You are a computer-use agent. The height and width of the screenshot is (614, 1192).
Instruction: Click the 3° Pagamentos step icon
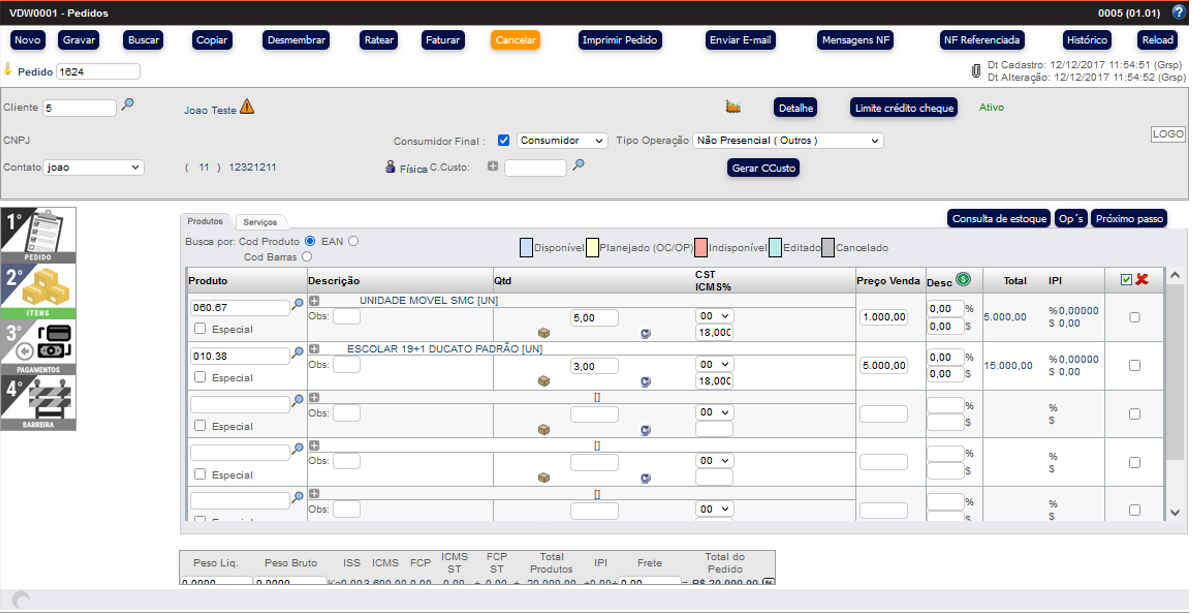point(38,348)
